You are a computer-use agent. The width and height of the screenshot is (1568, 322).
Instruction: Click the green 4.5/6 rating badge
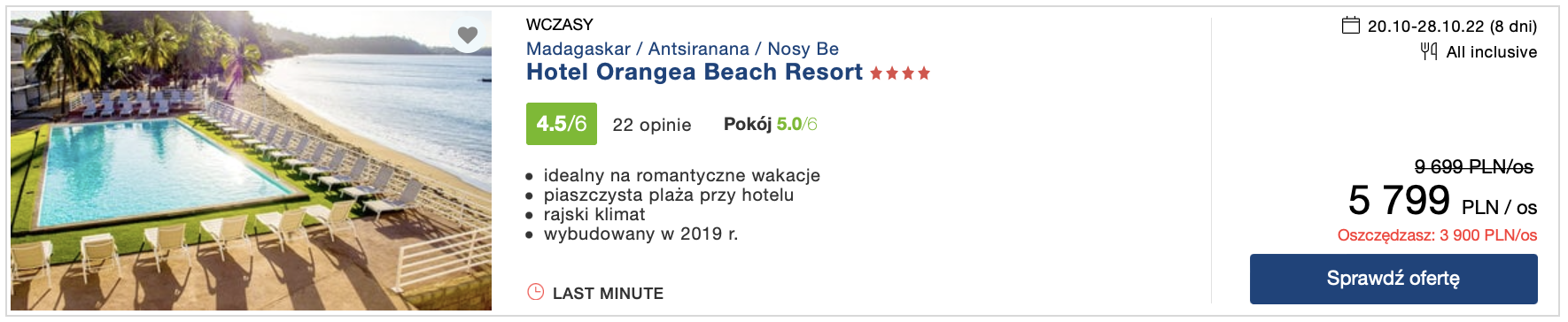point(562,124)
